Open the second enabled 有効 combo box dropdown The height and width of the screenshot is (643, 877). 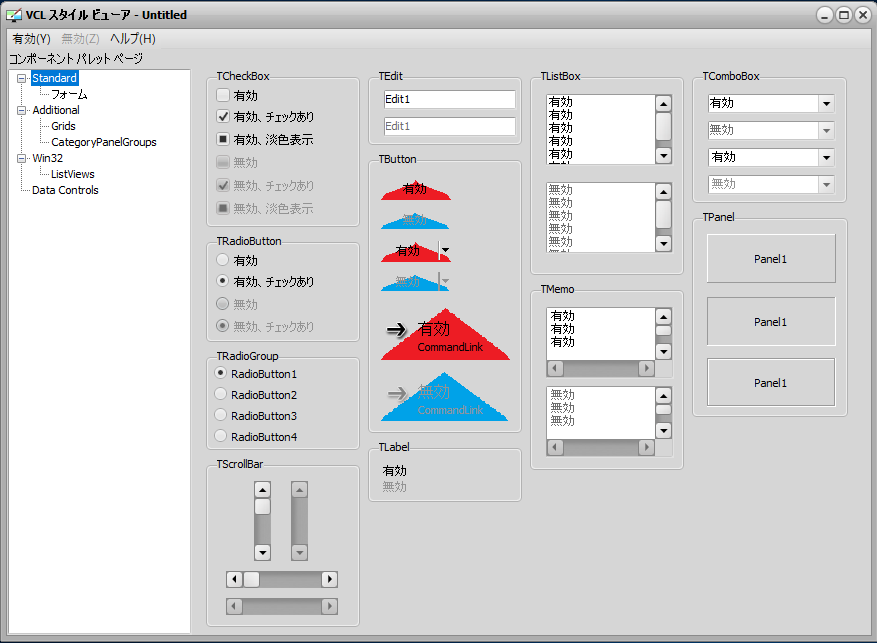826,158
